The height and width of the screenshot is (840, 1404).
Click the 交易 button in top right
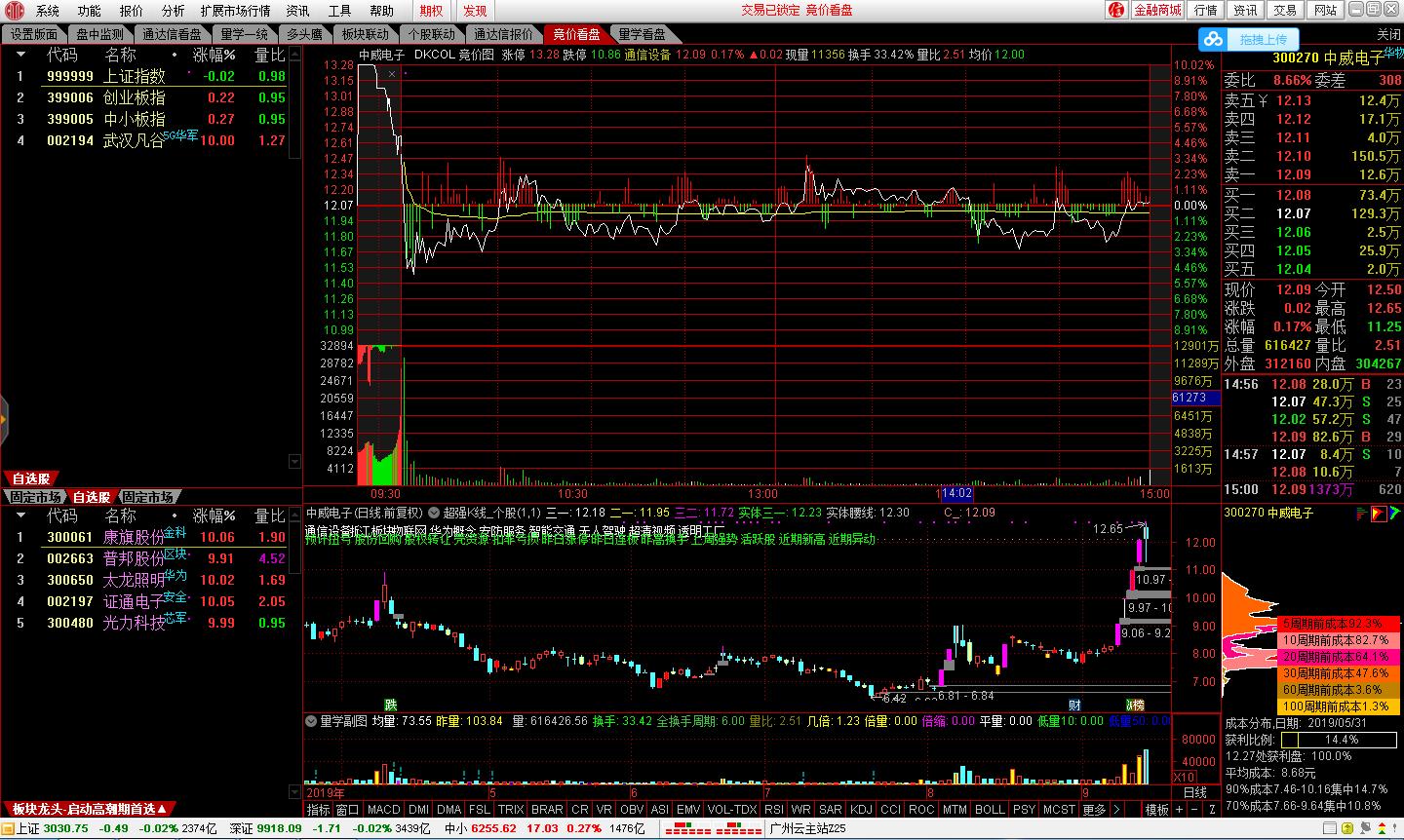coord(1285,10)
